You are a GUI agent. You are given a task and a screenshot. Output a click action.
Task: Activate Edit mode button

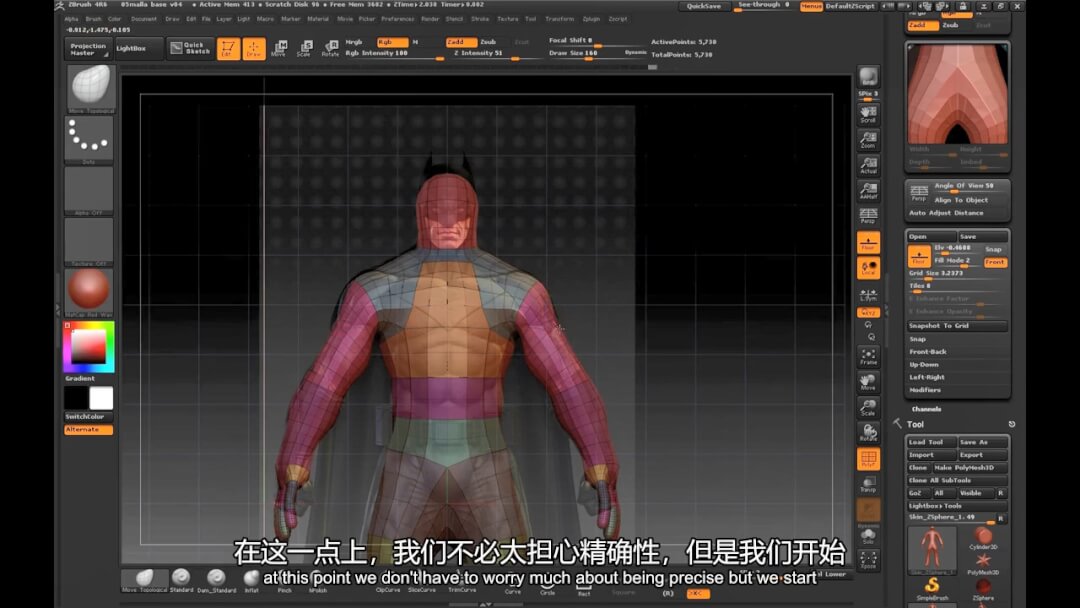(x=228, y=48)
